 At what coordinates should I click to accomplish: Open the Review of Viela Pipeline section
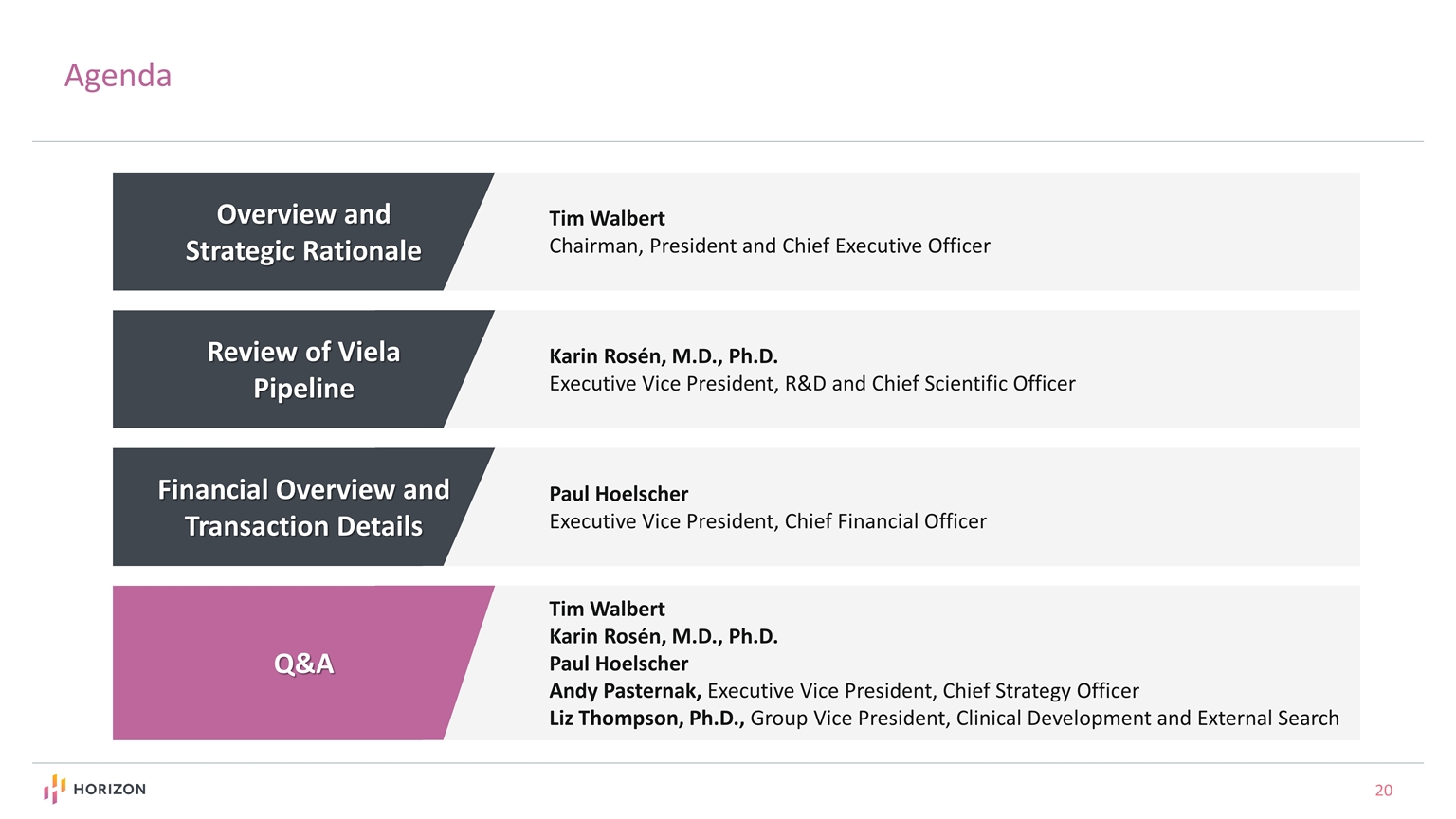pos(302,370)
